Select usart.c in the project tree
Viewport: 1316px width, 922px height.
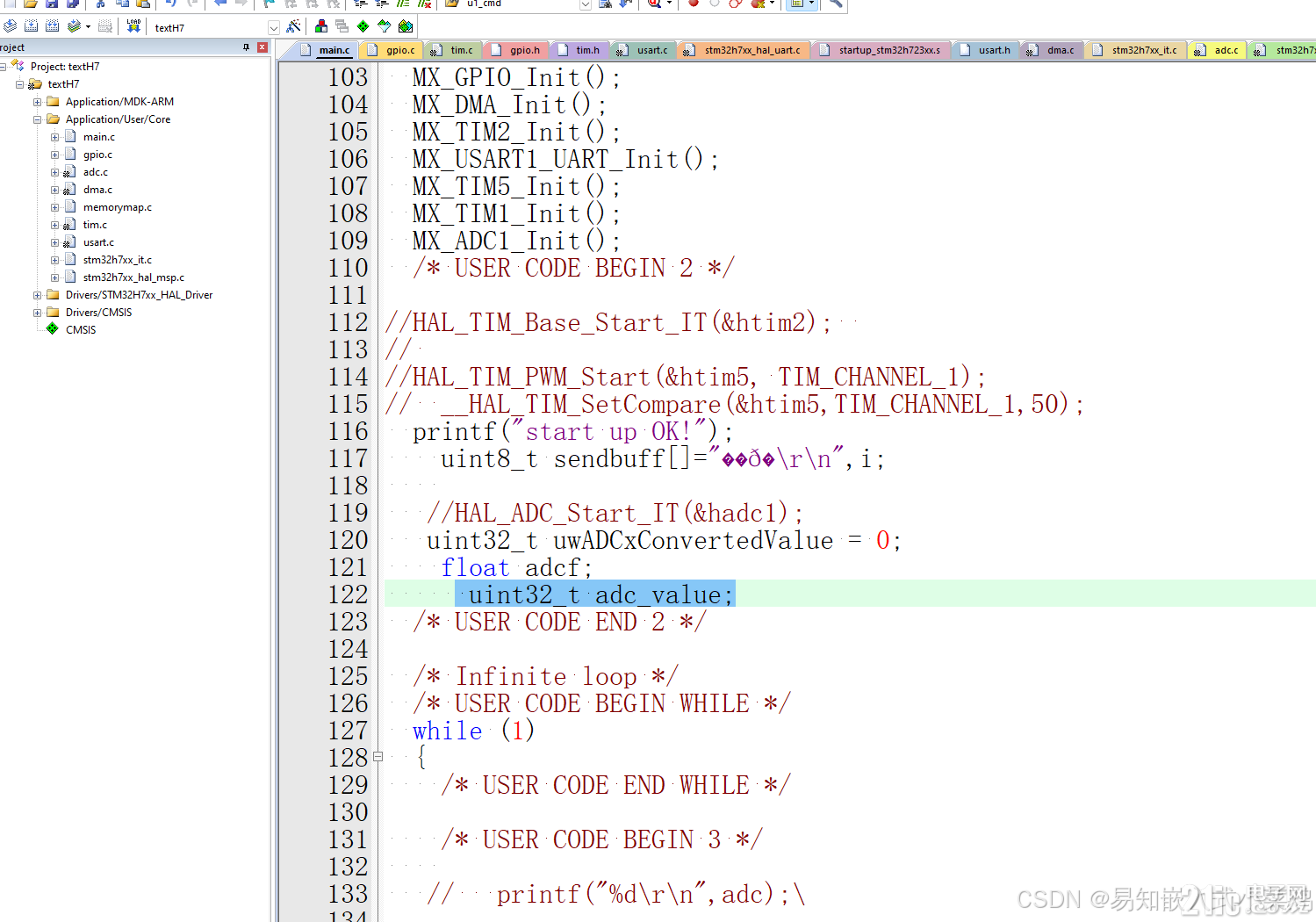[x=98, y=242]
